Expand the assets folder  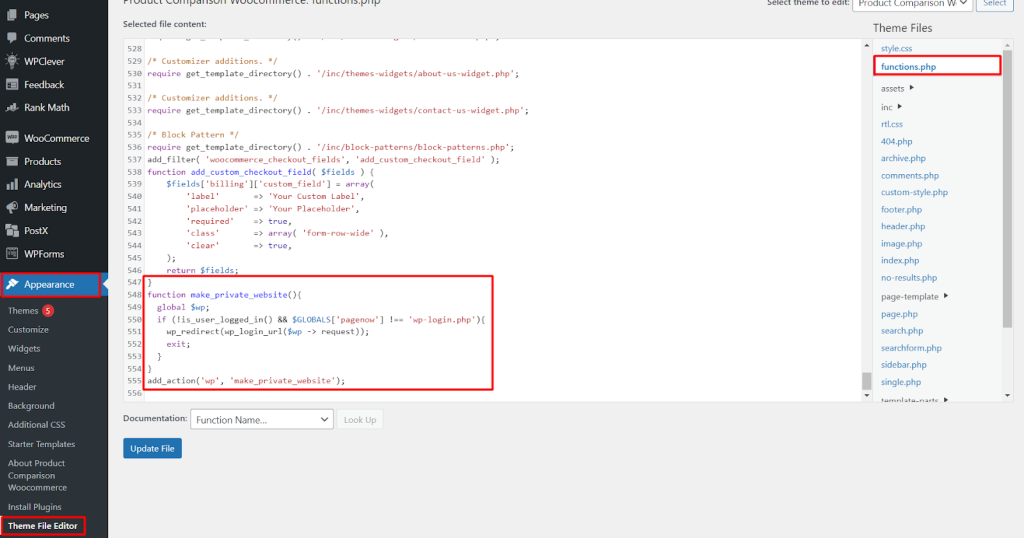(x=897, y=88)
